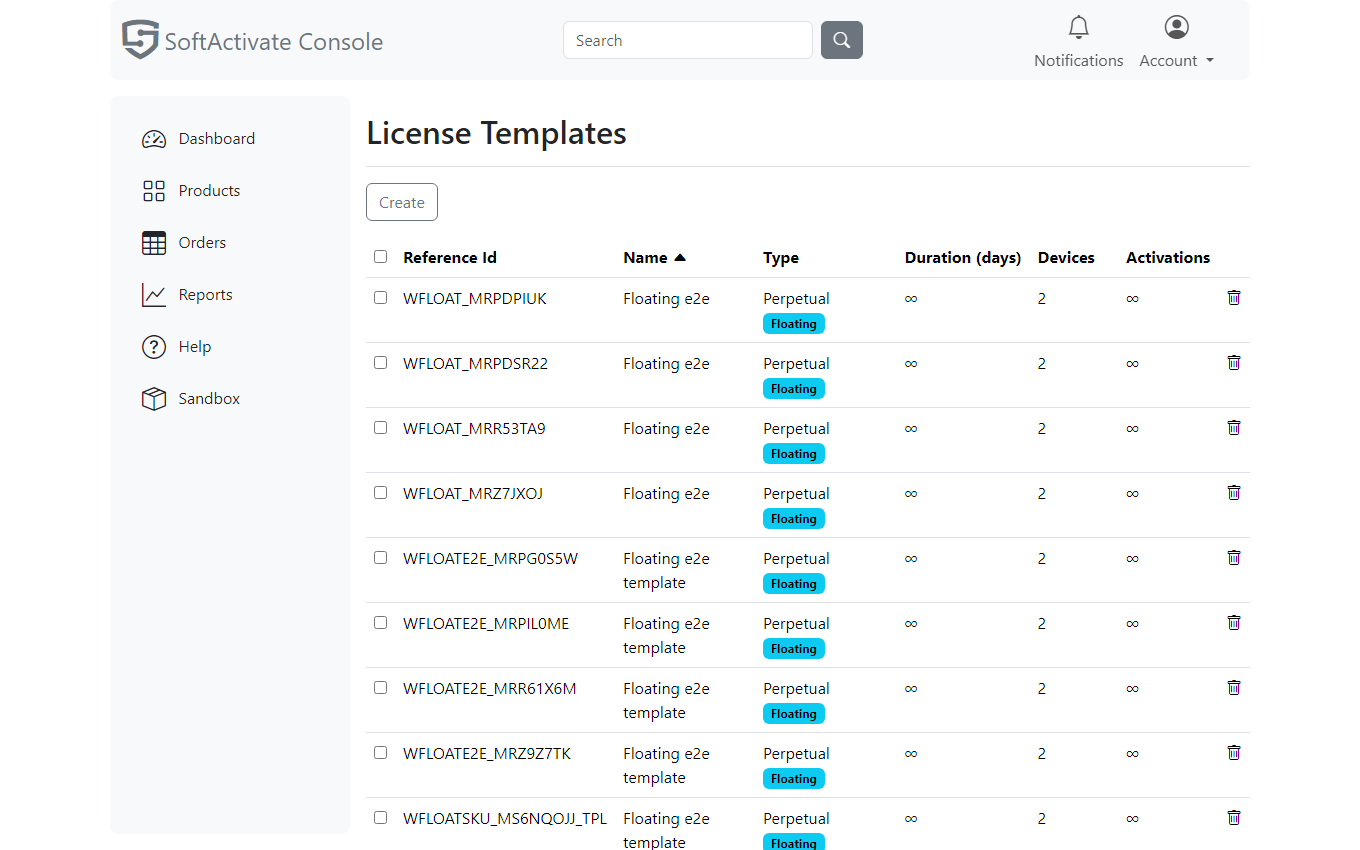Expand the Account dropdown menu

click(x=1177, y=60)
